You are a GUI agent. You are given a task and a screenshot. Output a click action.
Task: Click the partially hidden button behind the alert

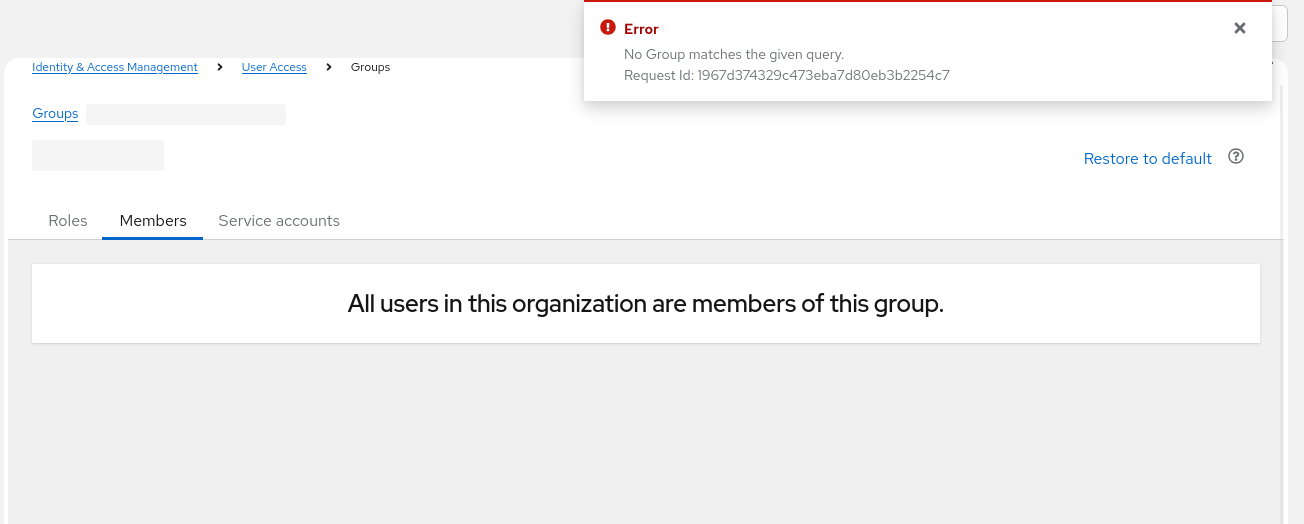click(x=1280, y=23)
